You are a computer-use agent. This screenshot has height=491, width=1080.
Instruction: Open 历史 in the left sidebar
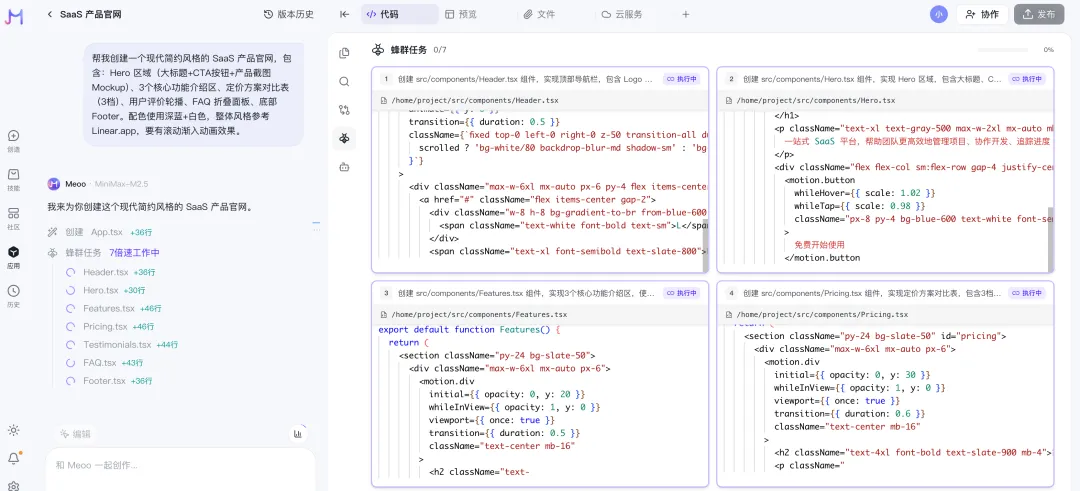pyautogui.click(x=14, y=296)
